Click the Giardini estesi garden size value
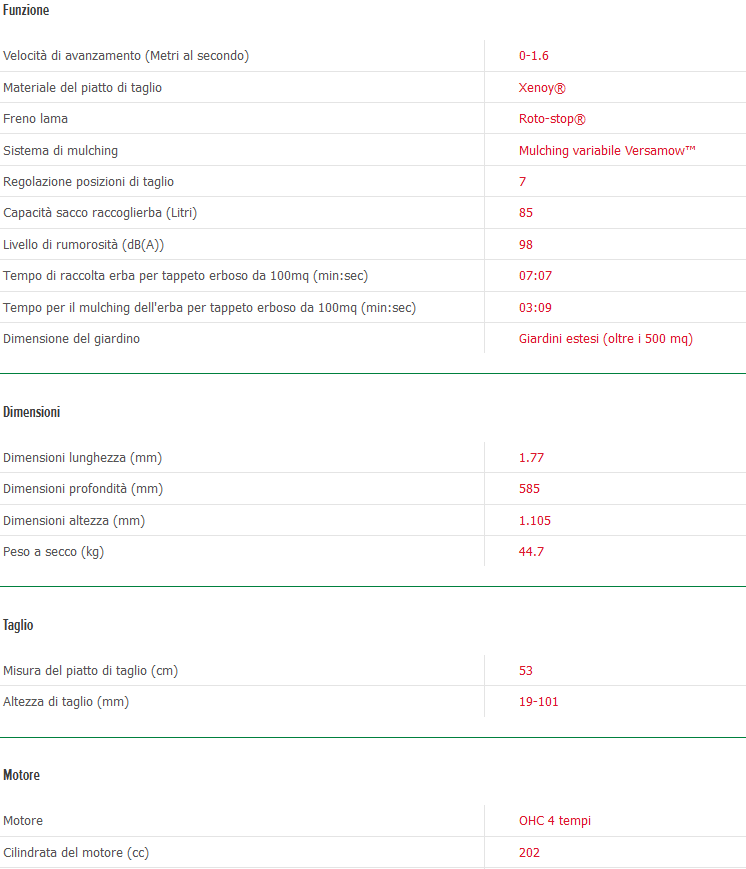Viewport: 746px width, 869px height. pyautogui.click(x=605, y=339)
